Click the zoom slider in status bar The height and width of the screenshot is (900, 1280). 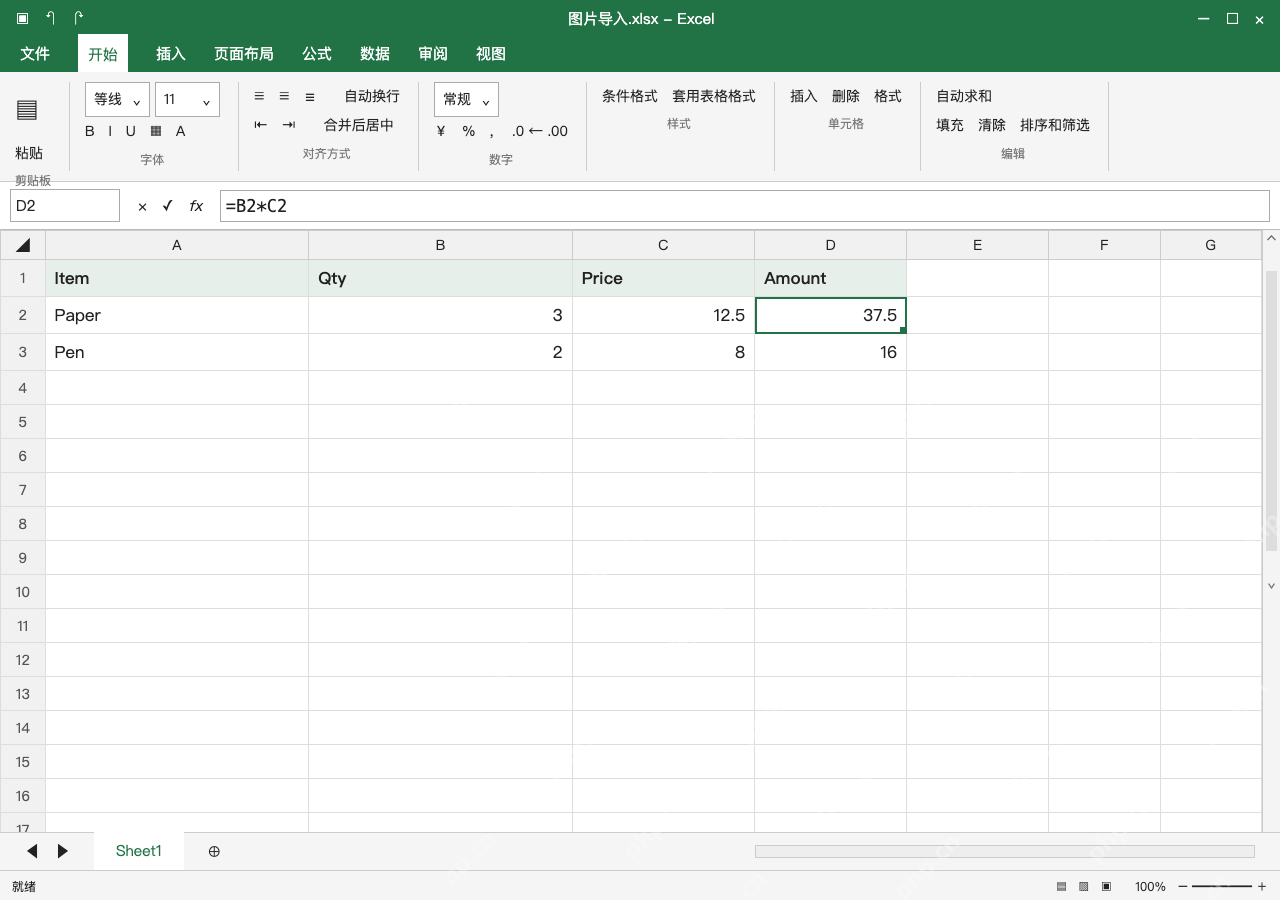[1220, 886]
